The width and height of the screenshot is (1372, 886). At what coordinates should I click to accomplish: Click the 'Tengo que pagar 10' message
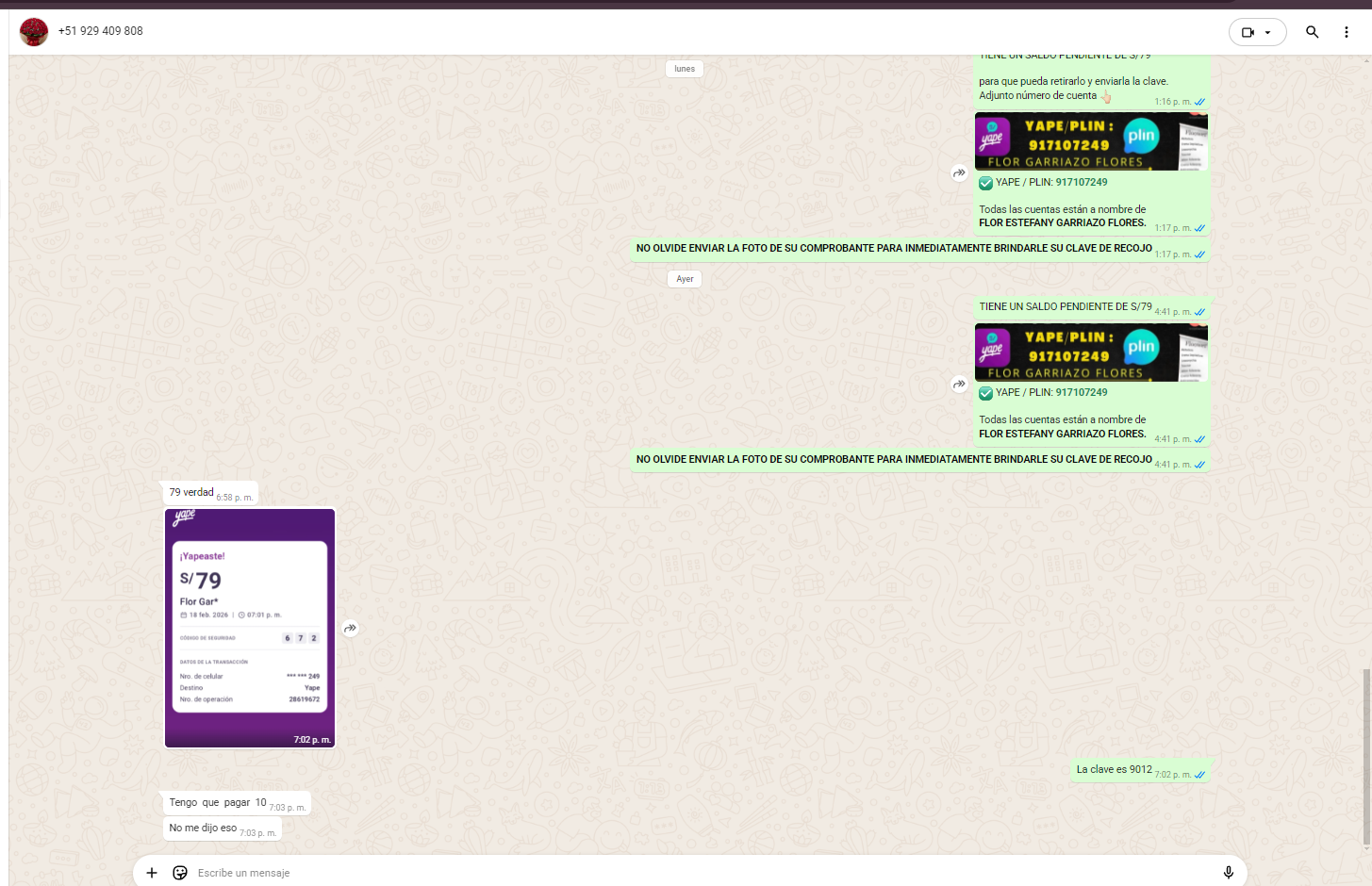pyautogui.click(x=218, y=803)
